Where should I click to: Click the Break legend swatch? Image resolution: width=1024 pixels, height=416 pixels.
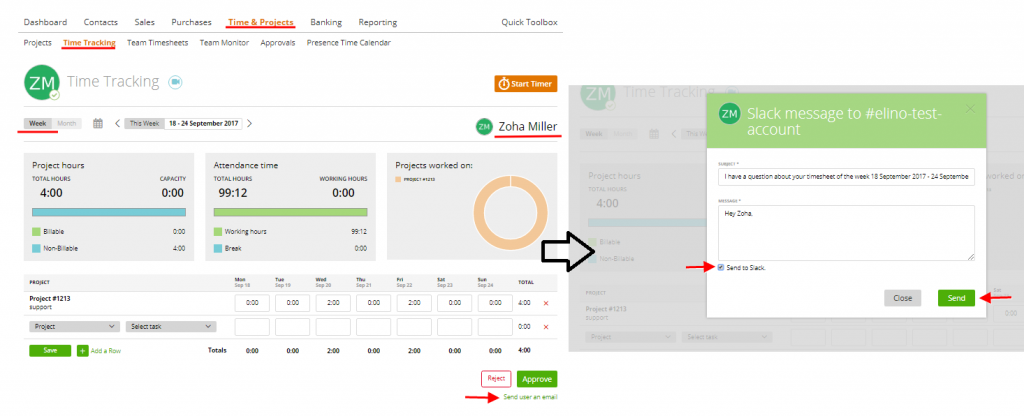coord(217,249)
